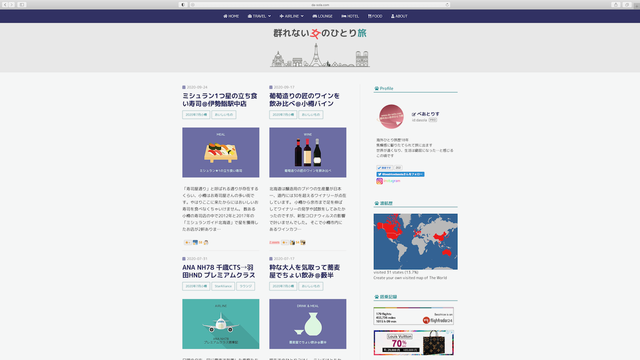Click おいしいもの tag under sushi article title
Screen dimensions: 640x360
click(x=224, y=115)
